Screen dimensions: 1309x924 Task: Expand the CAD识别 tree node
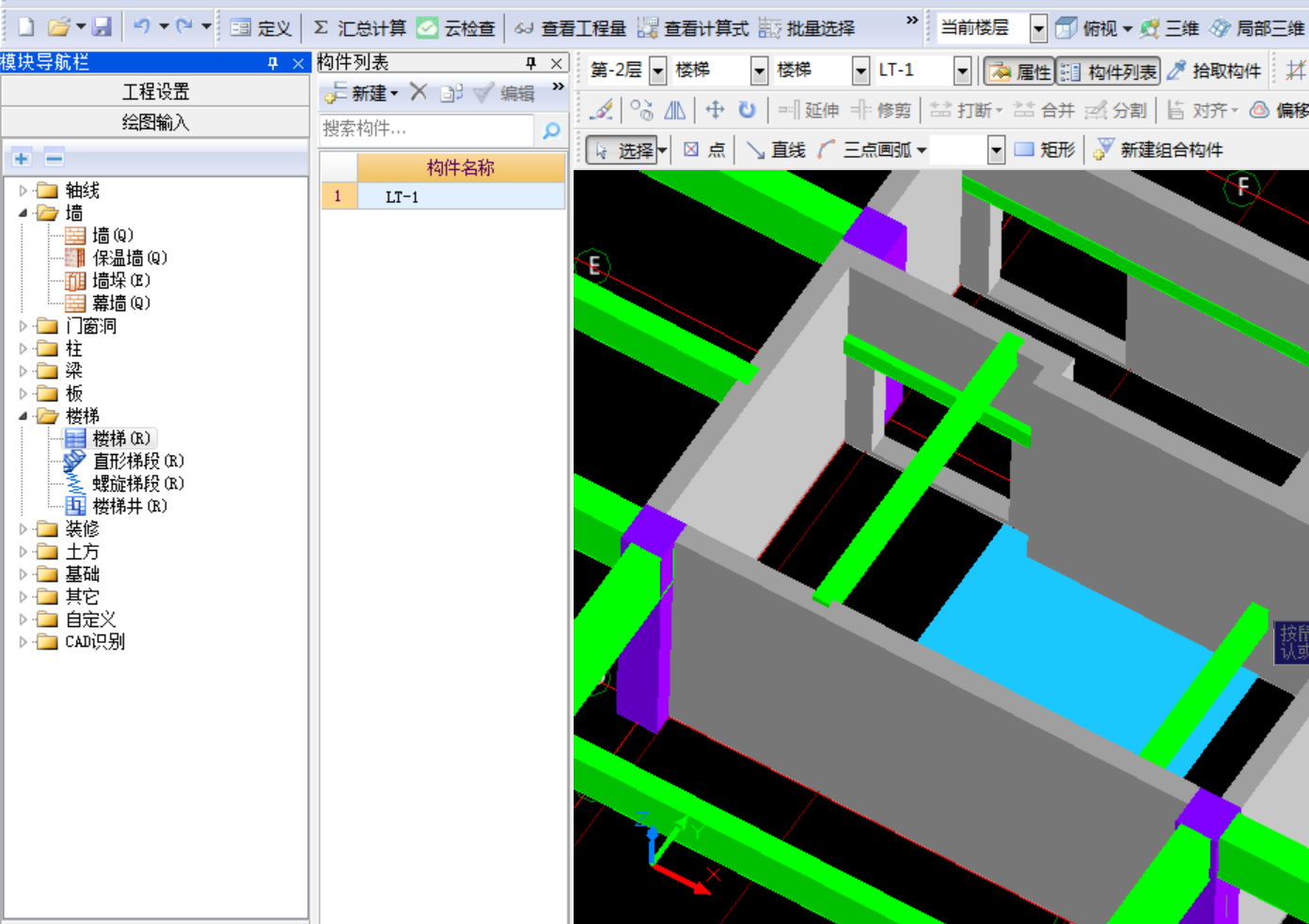pos(24,642)
